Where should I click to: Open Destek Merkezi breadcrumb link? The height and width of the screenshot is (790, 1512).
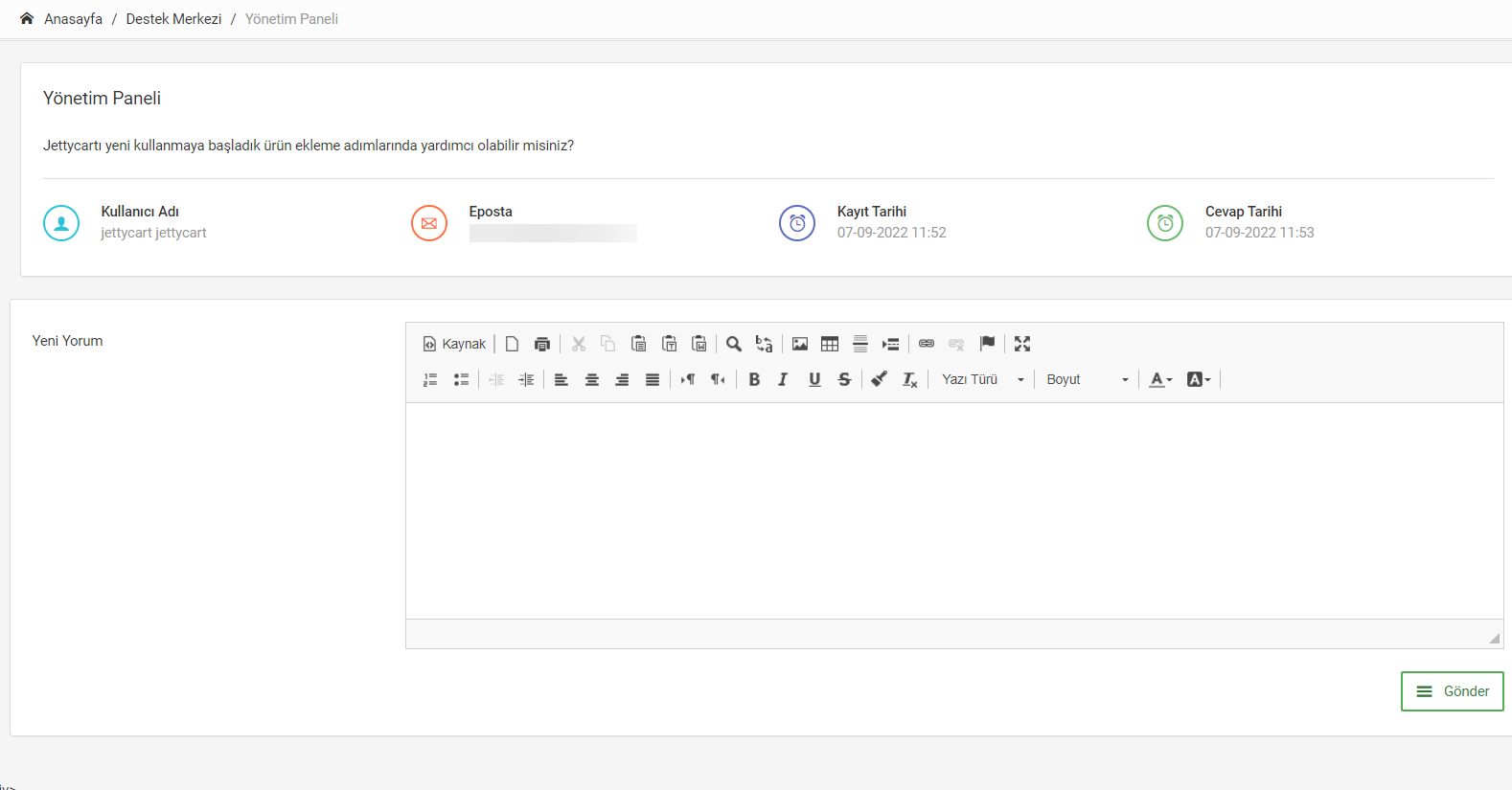pyautogui.click(x=173, y=19)
